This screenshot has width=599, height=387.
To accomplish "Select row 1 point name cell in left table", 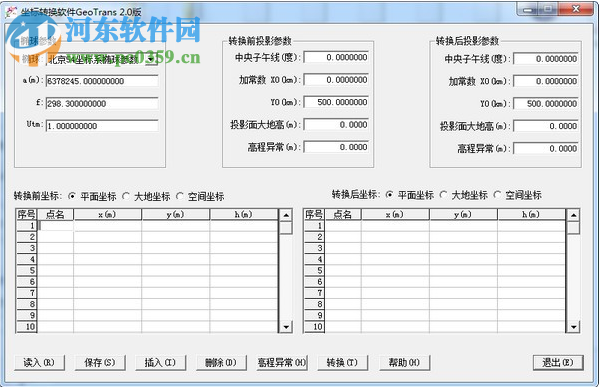I will [x=55, y=226].
